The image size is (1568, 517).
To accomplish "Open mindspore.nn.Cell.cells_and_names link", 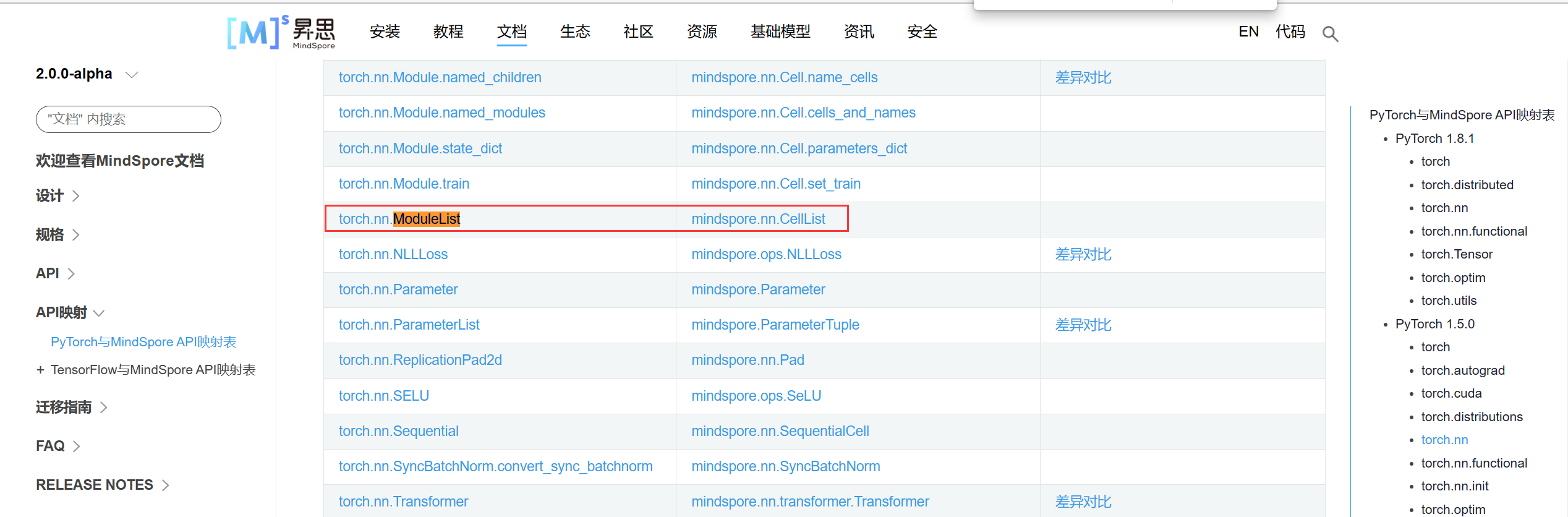I will pos(803,113).
